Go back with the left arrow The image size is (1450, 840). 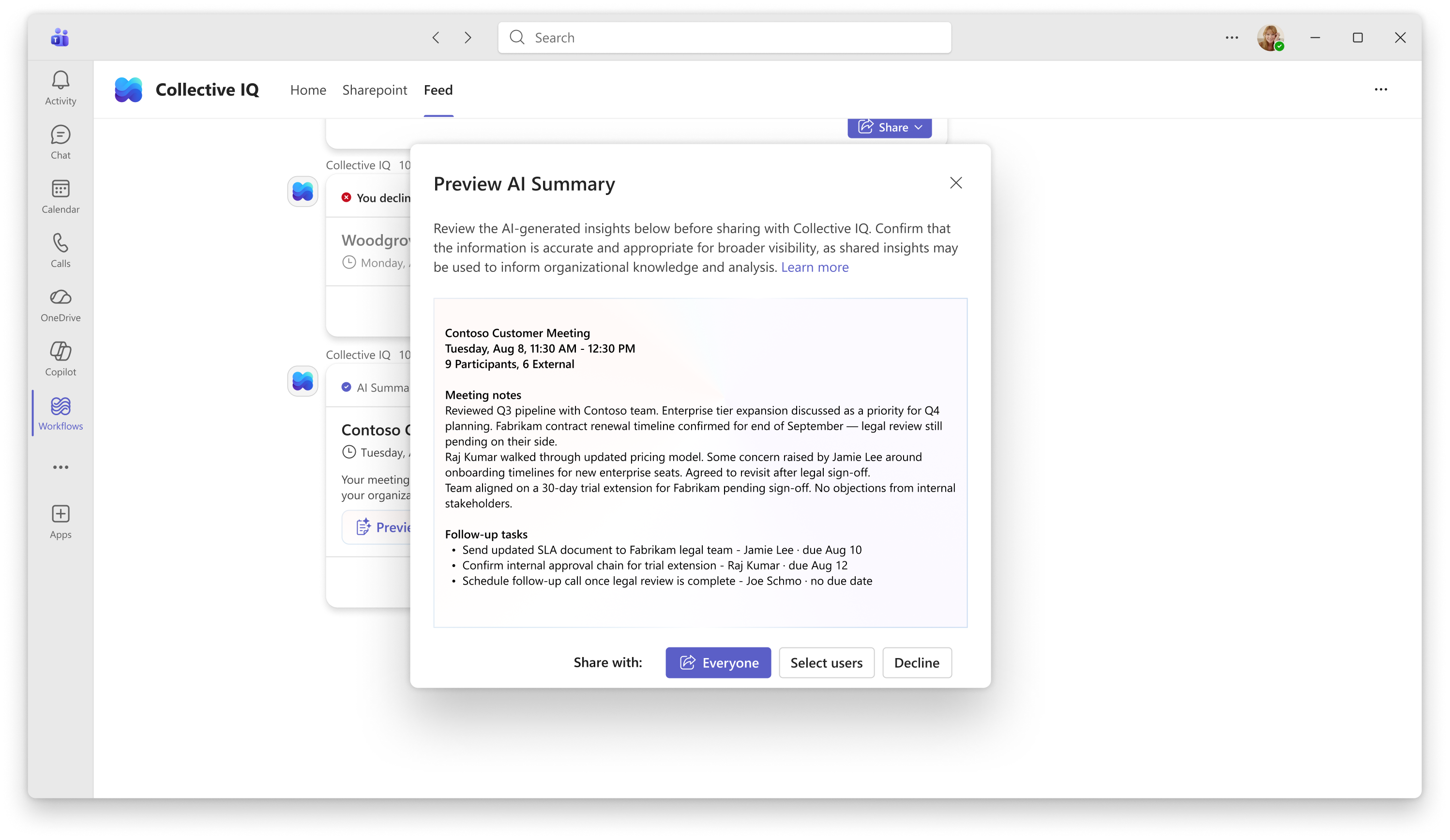click(x=436, y=37)
